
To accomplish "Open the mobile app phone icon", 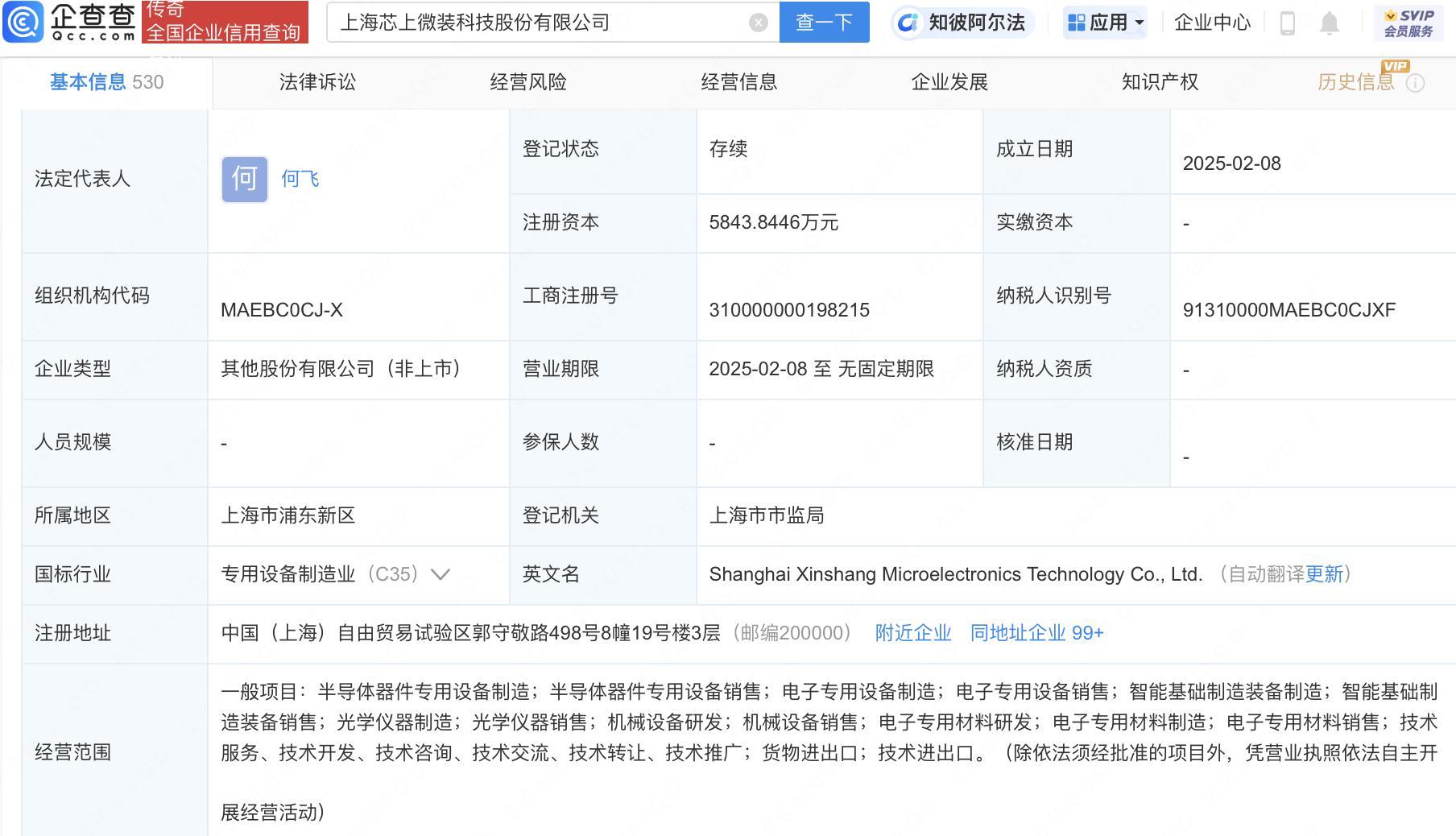I will [x=1287, y=23].
